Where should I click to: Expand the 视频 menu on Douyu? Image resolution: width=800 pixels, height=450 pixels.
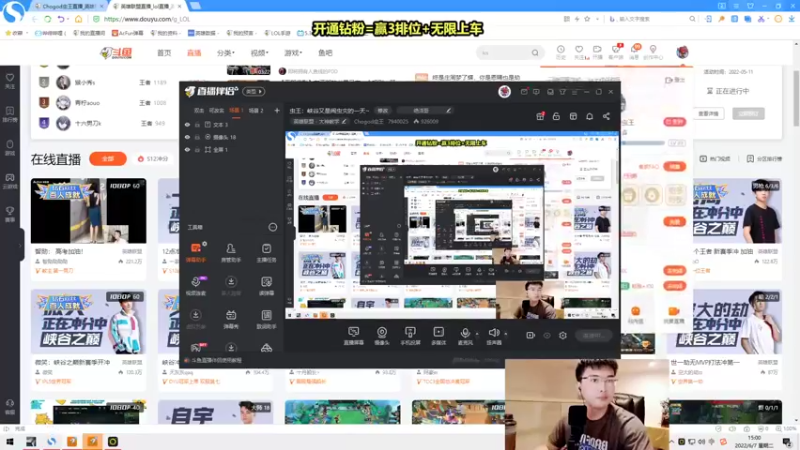(x=259, y=53)
